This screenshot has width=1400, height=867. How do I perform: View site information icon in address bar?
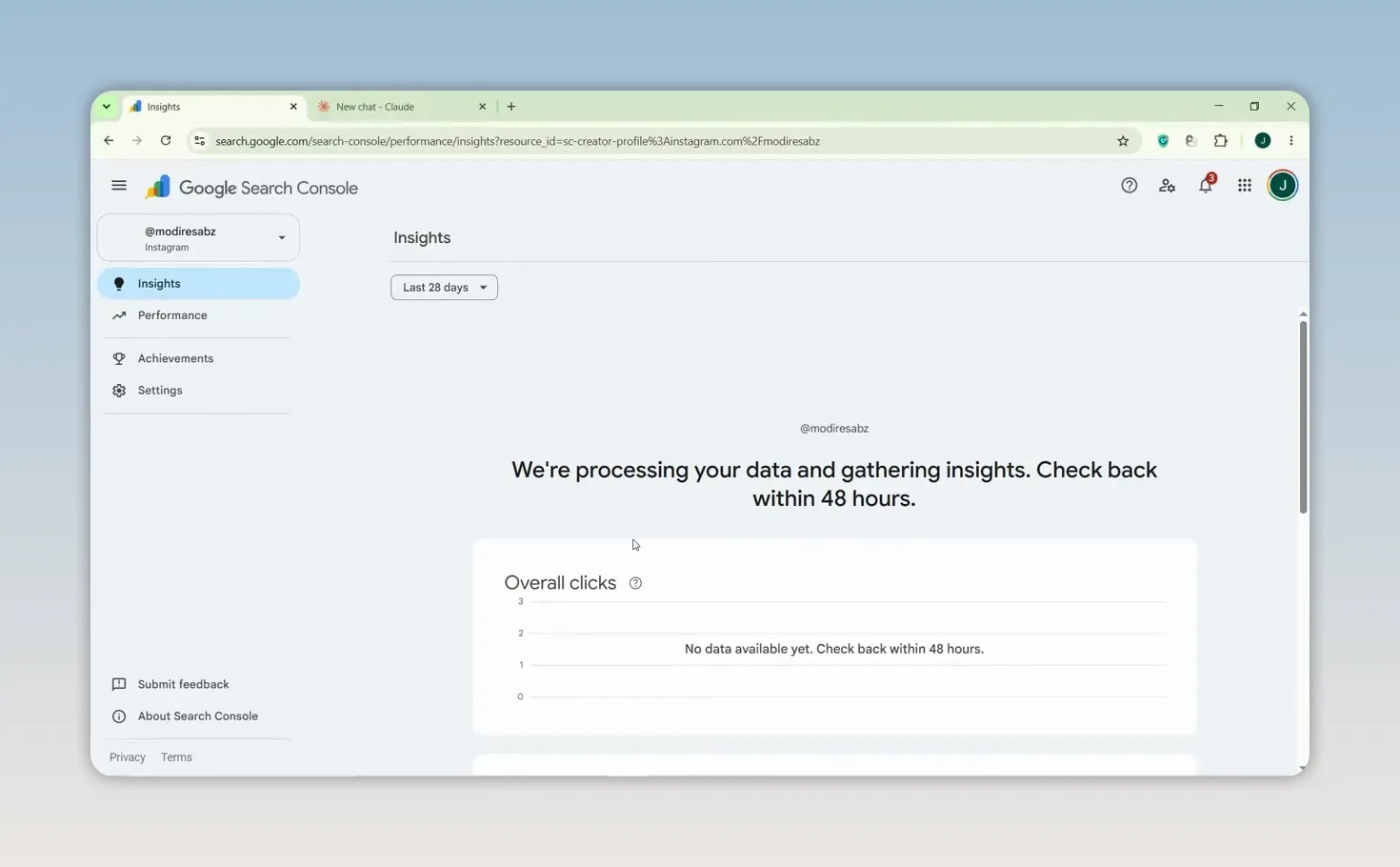pyautogui.click(x=199, y=141)
